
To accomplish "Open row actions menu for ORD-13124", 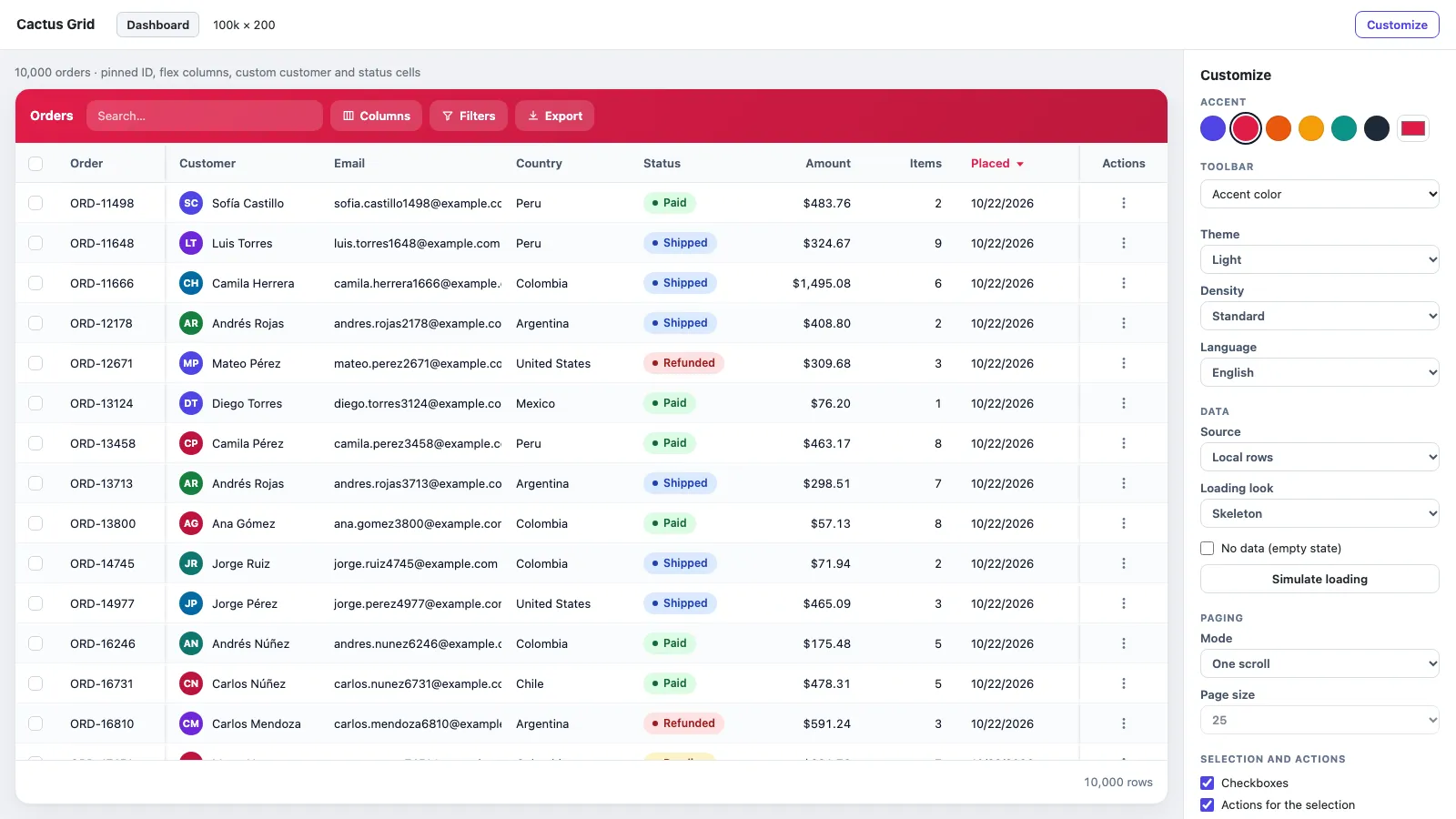I will tap(1123, 403).
